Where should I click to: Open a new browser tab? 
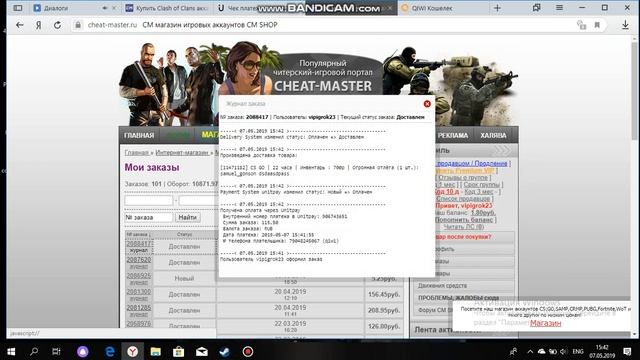coord(497,8)
